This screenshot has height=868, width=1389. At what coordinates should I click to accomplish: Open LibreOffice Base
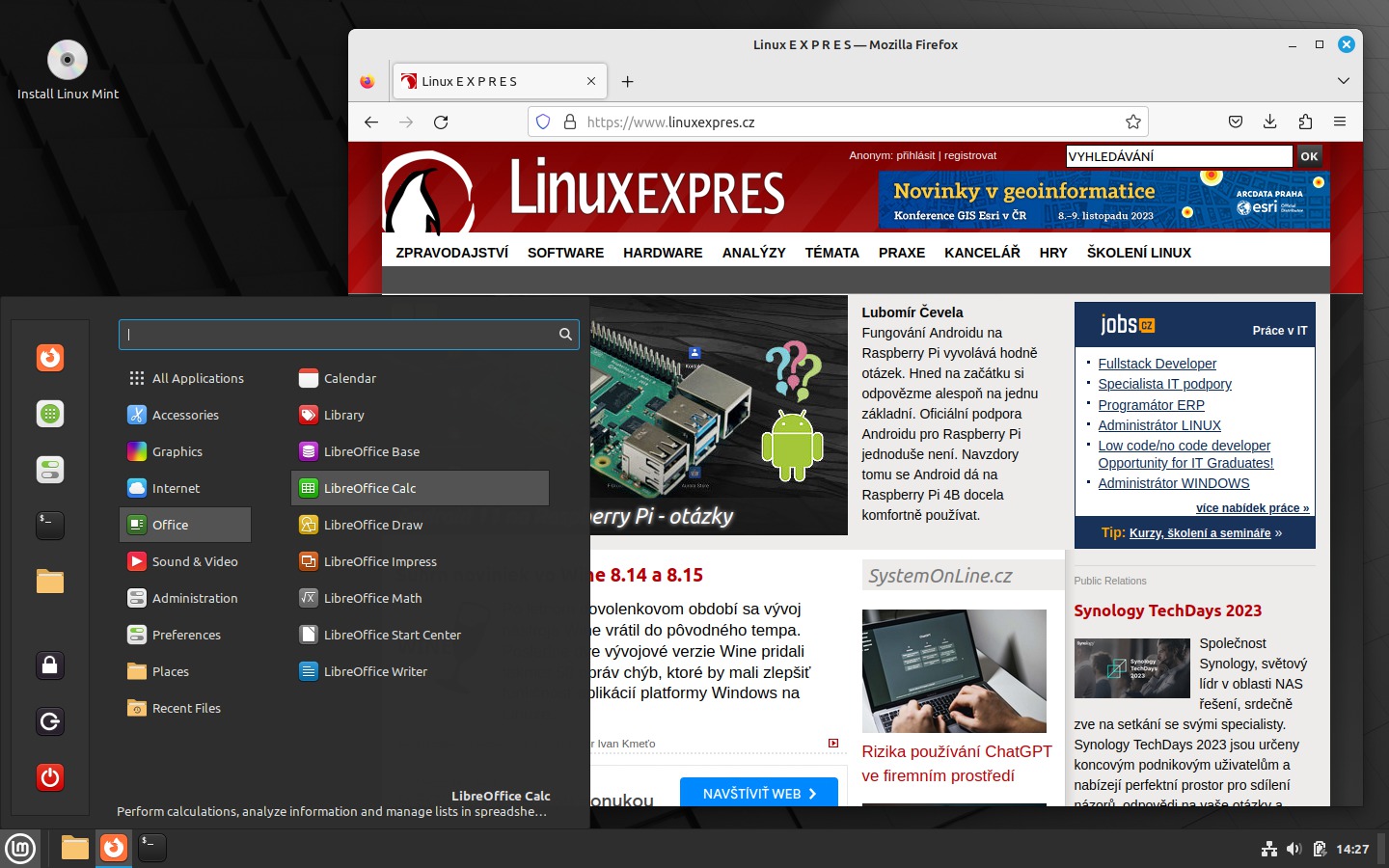point(420,451)
